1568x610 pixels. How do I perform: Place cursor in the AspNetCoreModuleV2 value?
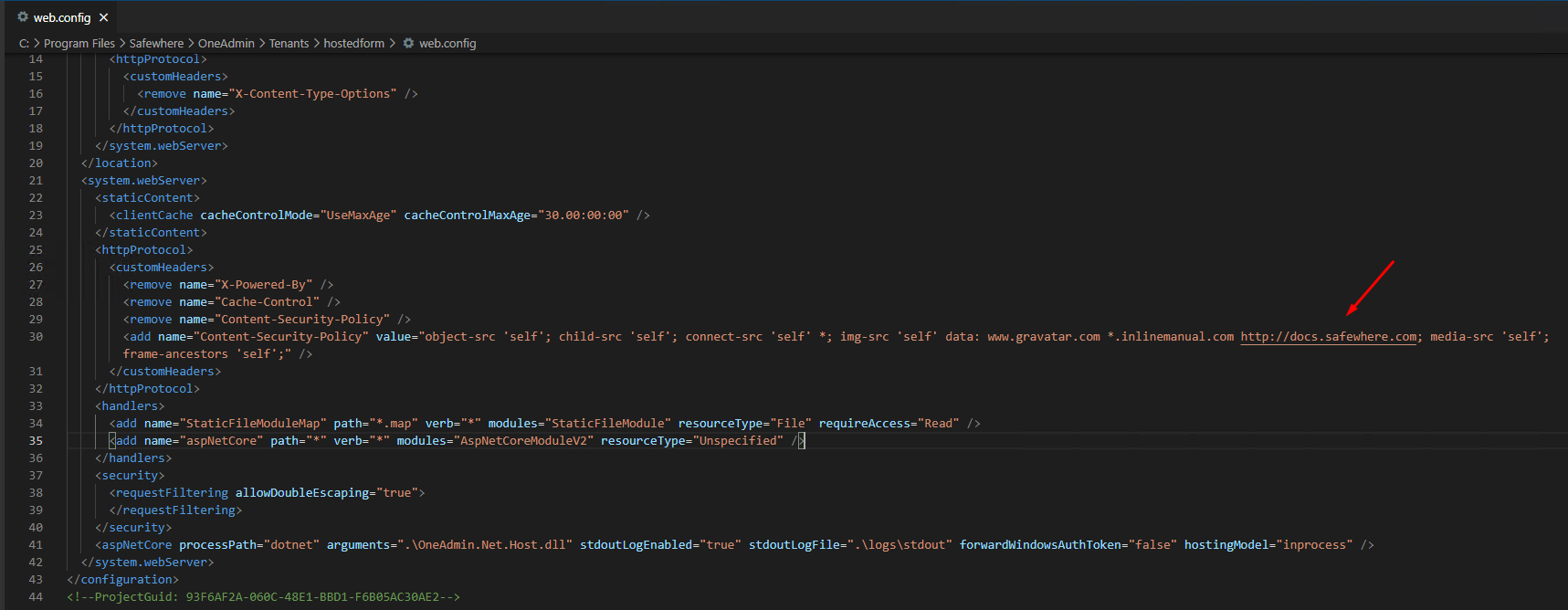click(x=526, y=441)
